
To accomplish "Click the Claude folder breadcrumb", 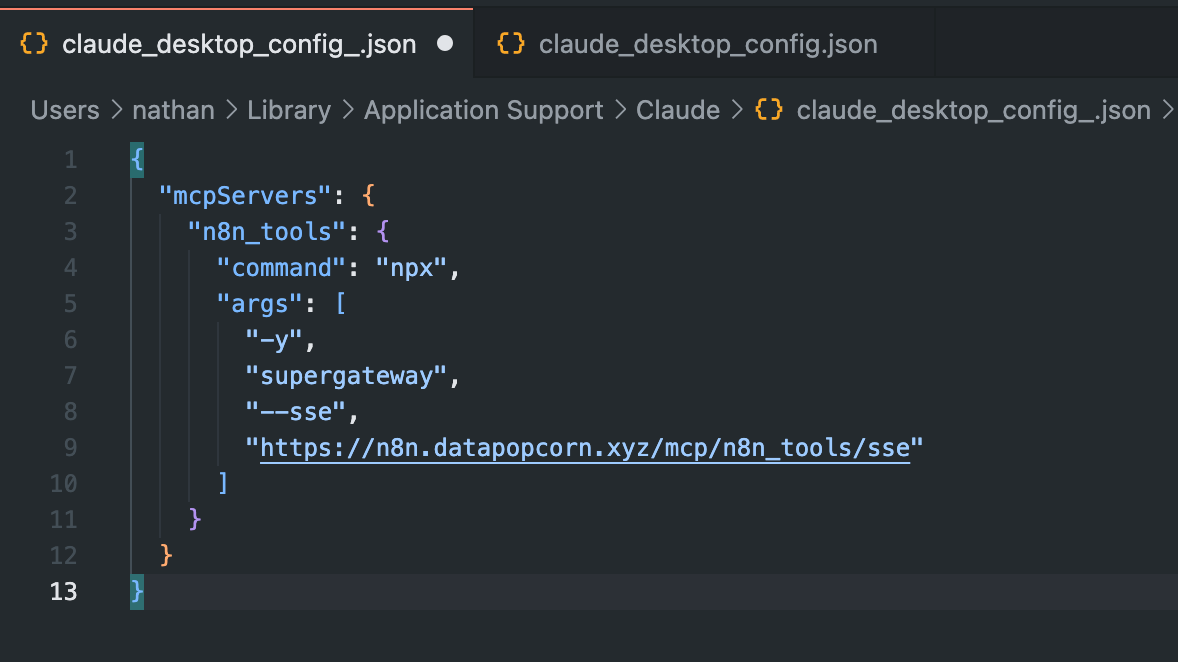I will pos(678,110).
